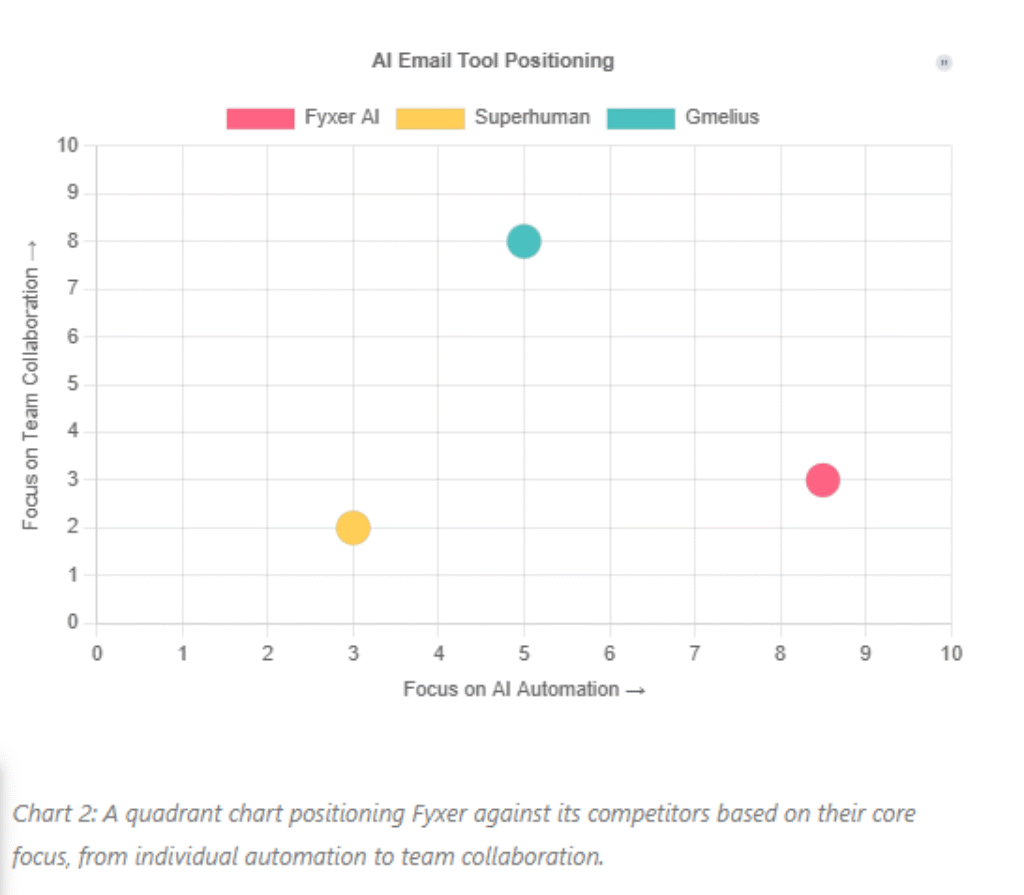This screenshot has width=1024, height=895.
Task: Click the 10 tick on the horizontal axis
Action: pos(951,654)
